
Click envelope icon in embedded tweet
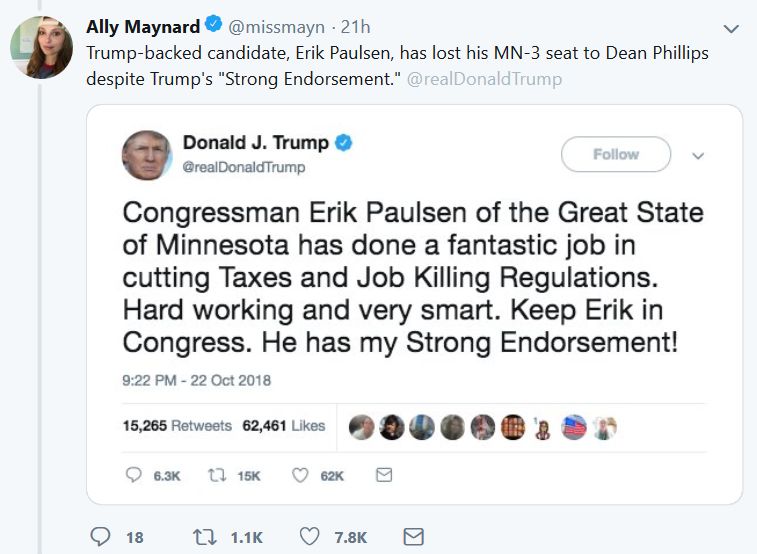coord(383,476)
